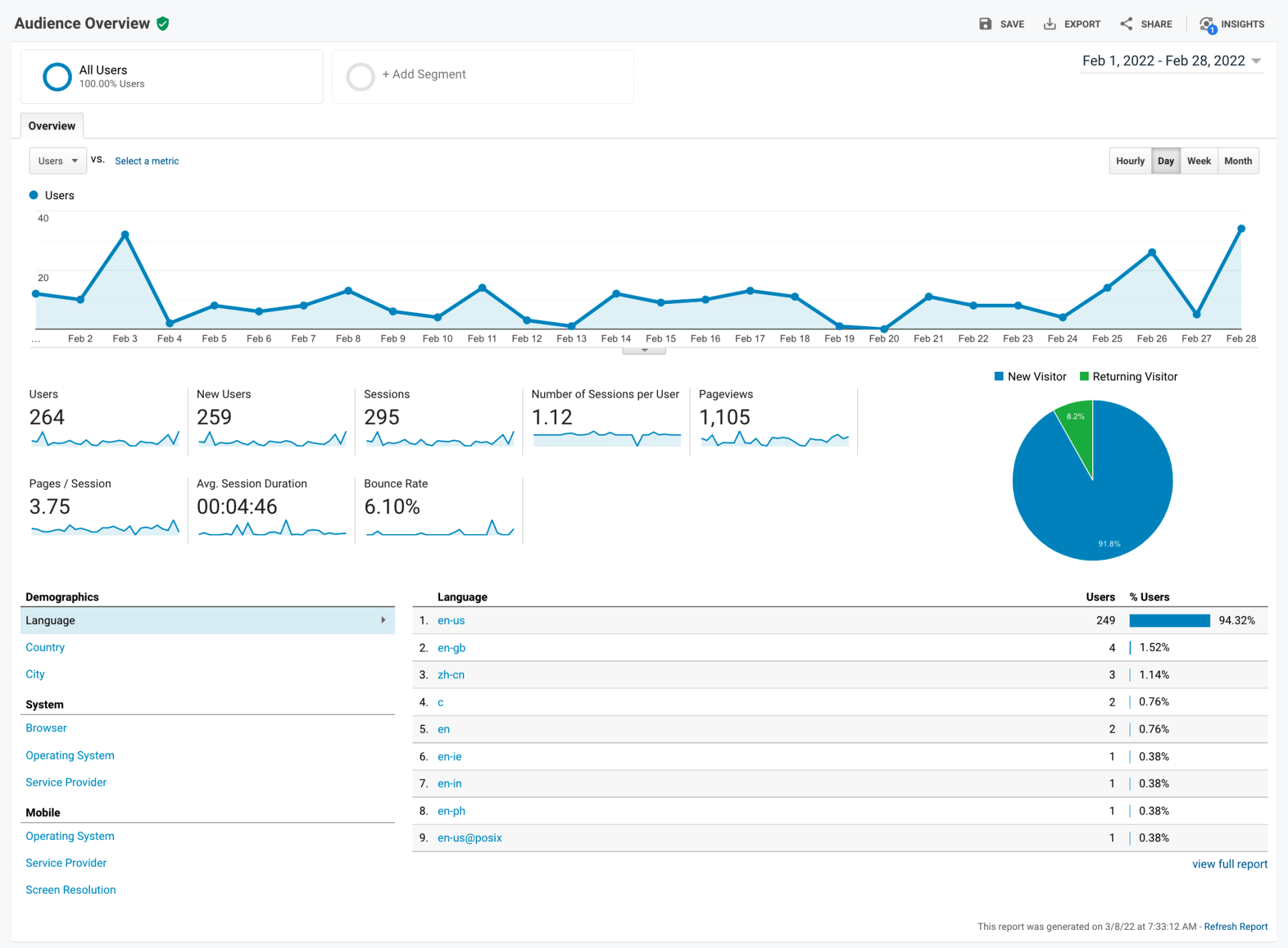Viewport: 1288px width, 948px height.
Task: Click the Save floppy disk icon
Action: (x=985, y=24)
